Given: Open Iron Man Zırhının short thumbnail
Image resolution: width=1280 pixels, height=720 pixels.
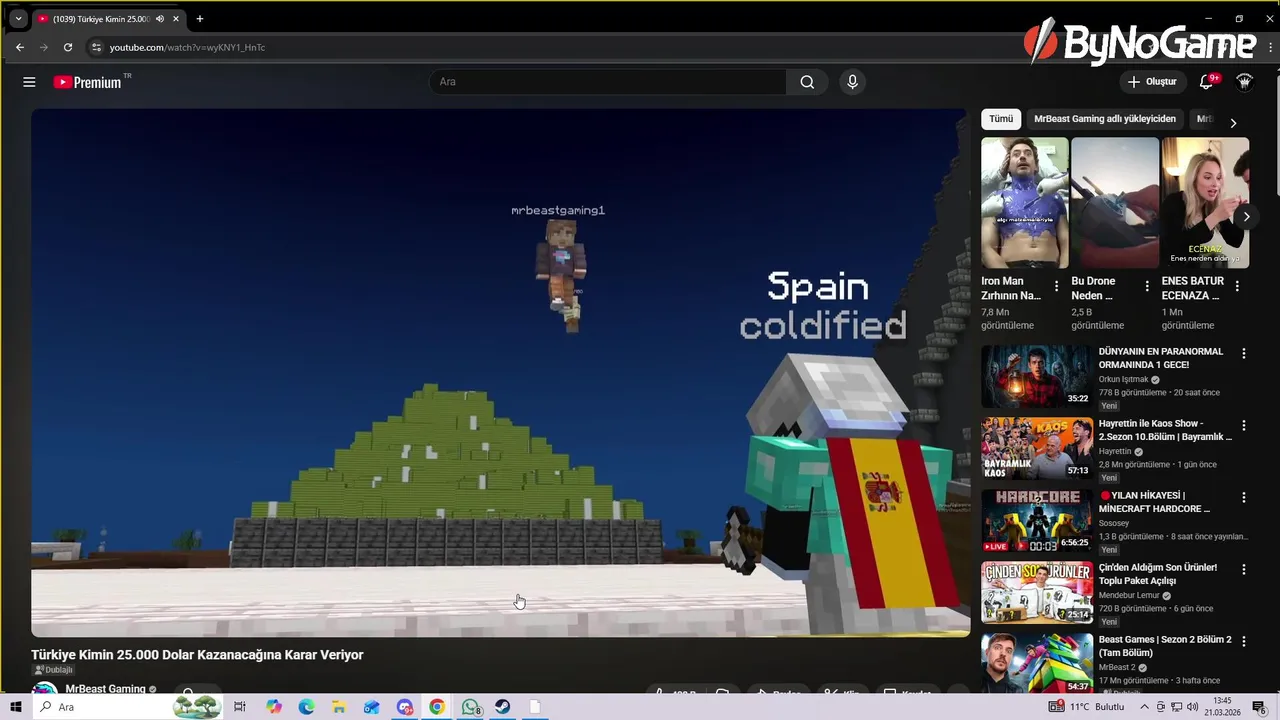Looking at the screenshot, I should (x=1025, y=203).
